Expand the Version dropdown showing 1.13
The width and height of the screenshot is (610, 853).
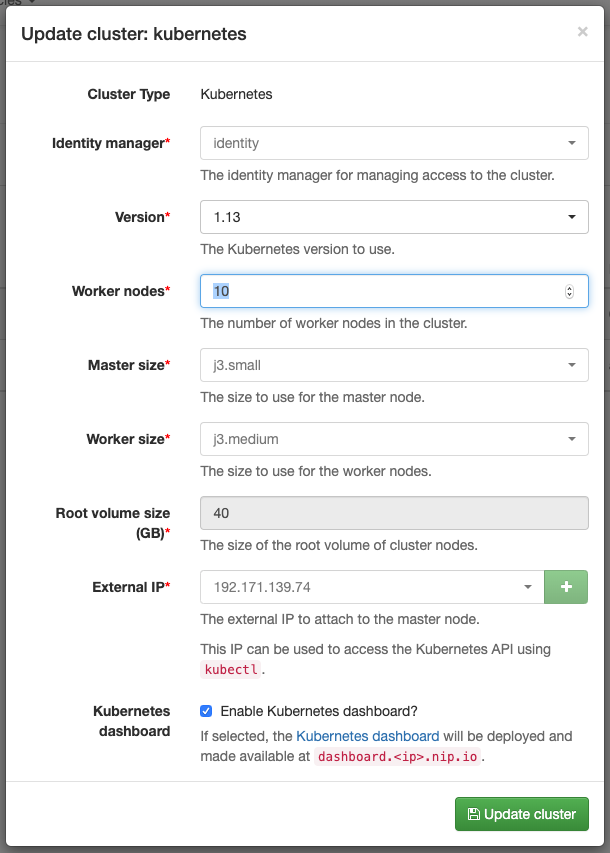pos(394,217)
